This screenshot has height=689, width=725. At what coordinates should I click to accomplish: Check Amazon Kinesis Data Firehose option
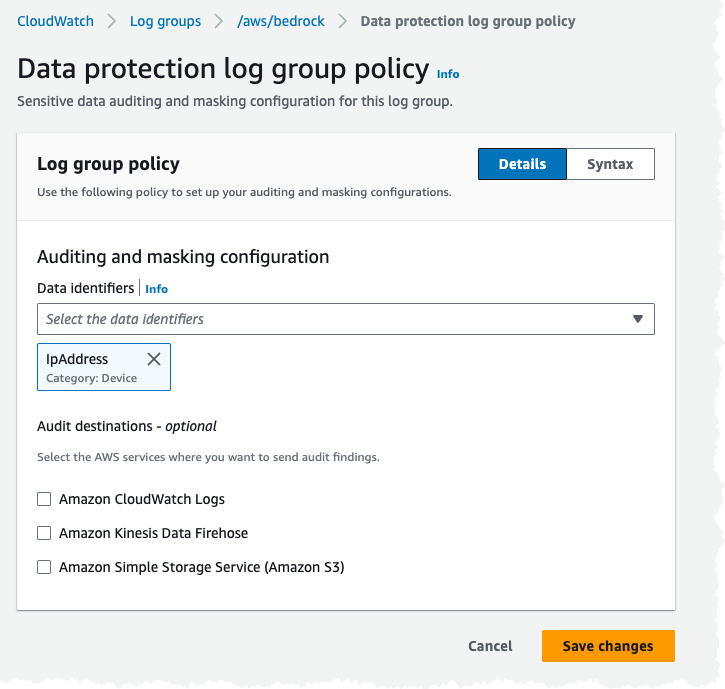coord(44,533)
